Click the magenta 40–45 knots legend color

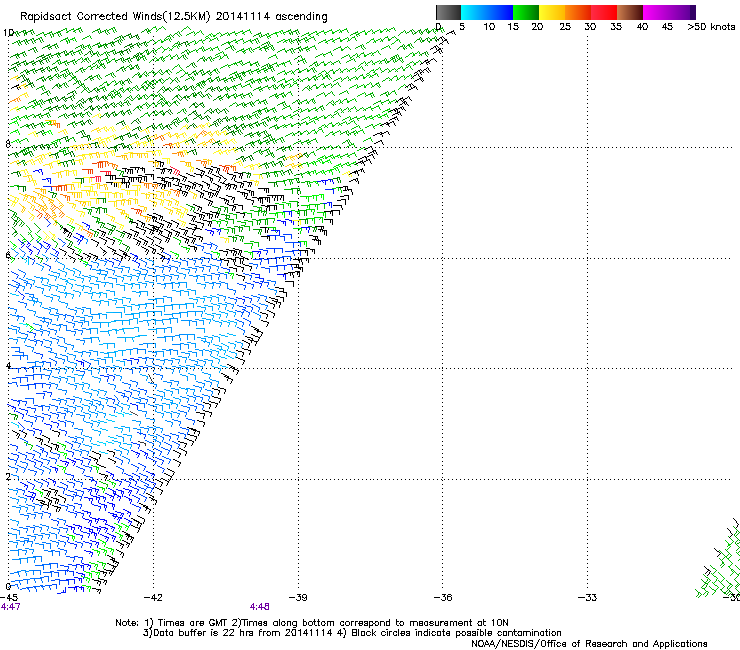(x=656, y=12)
